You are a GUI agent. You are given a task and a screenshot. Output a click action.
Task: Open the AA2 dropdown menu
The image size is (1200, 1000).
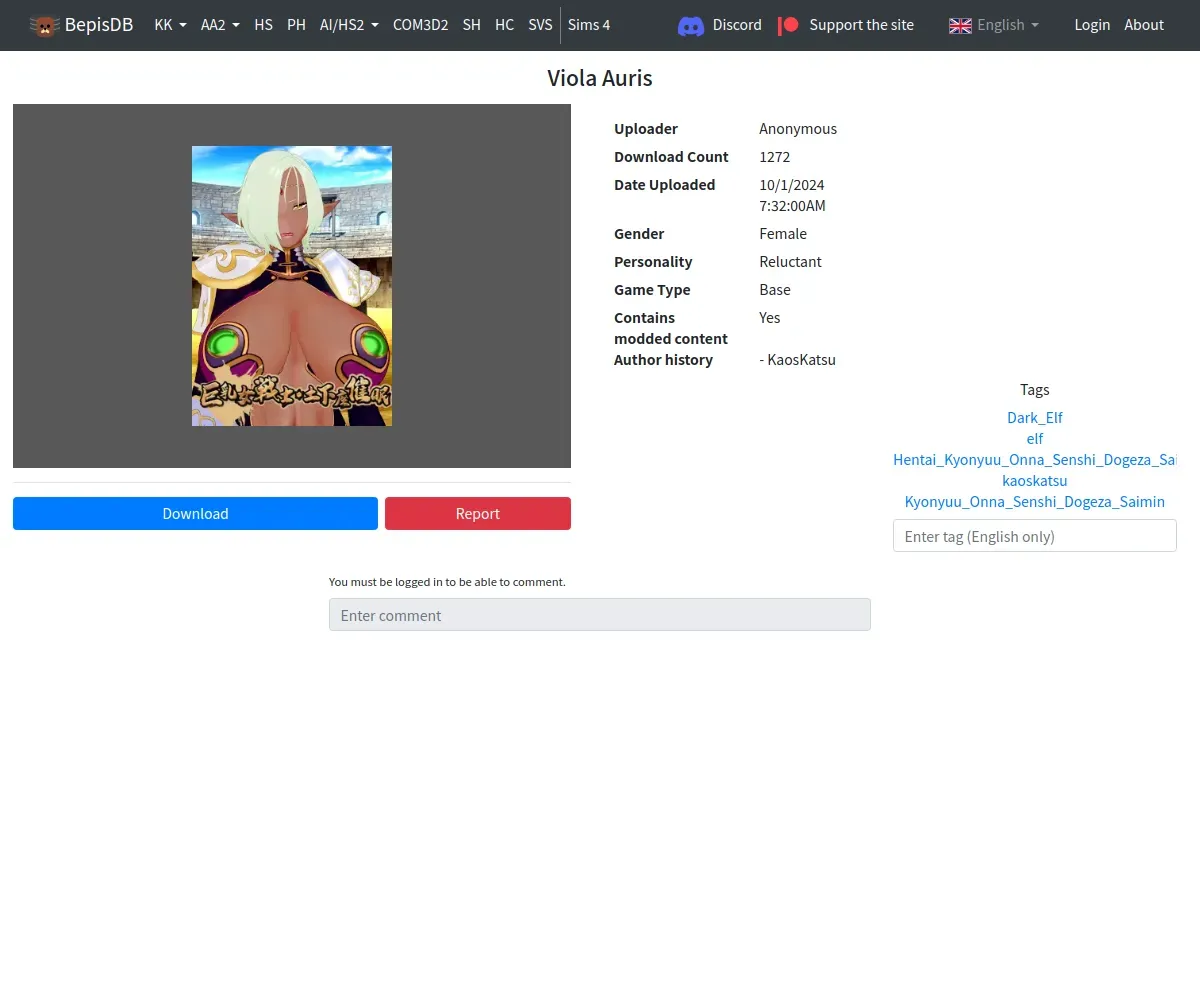click(220, 25)
